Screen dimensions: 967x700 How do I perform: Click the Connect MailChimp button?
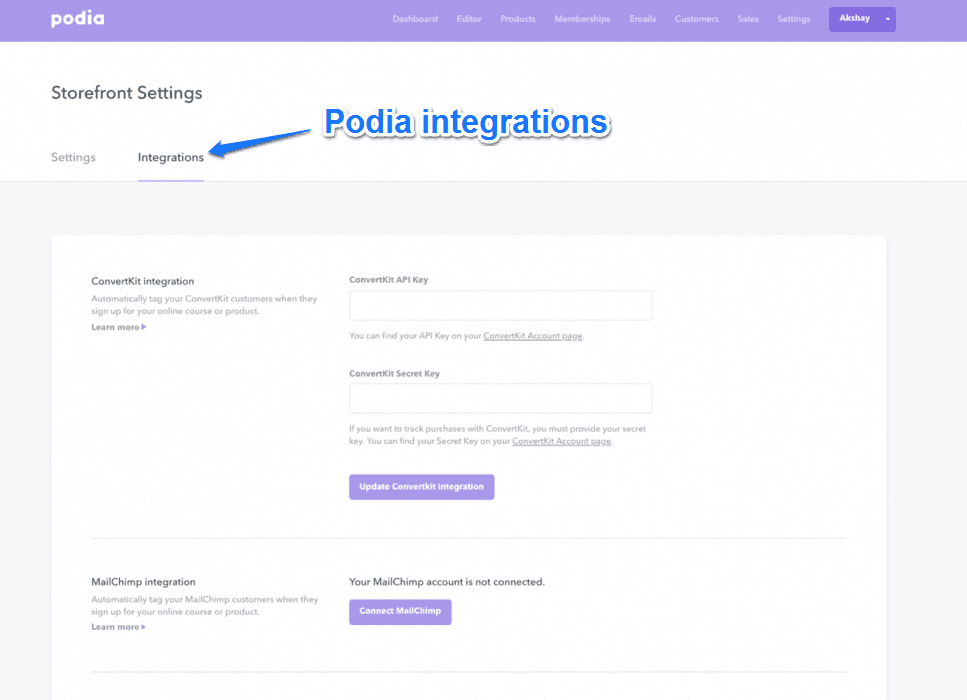click(400, 611)
